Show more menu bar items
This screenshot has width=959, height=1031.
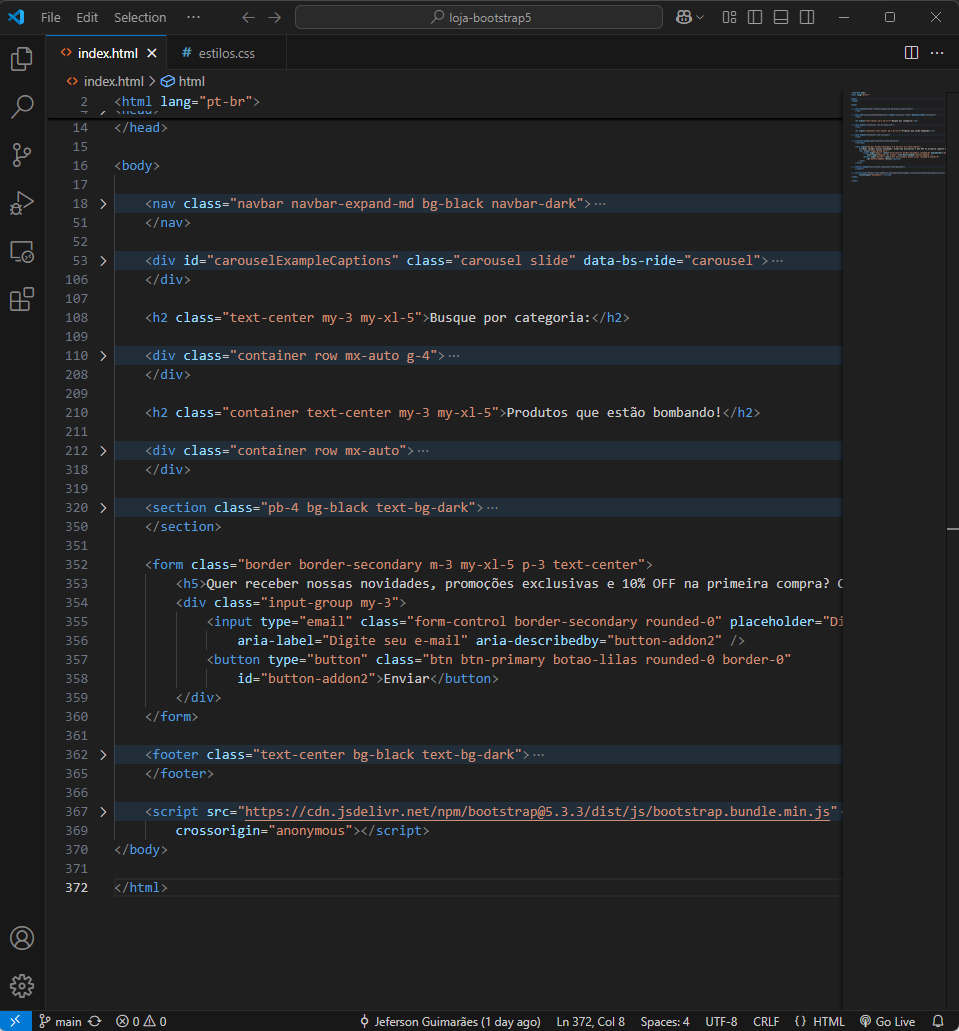click(x=193, y=18)
